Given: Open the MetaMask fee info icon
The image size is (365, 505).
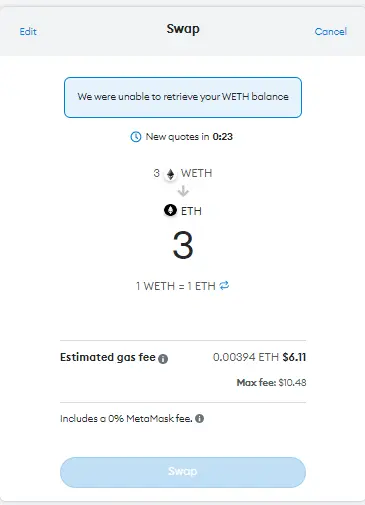Looking at the screenshot, I should 199,419.
